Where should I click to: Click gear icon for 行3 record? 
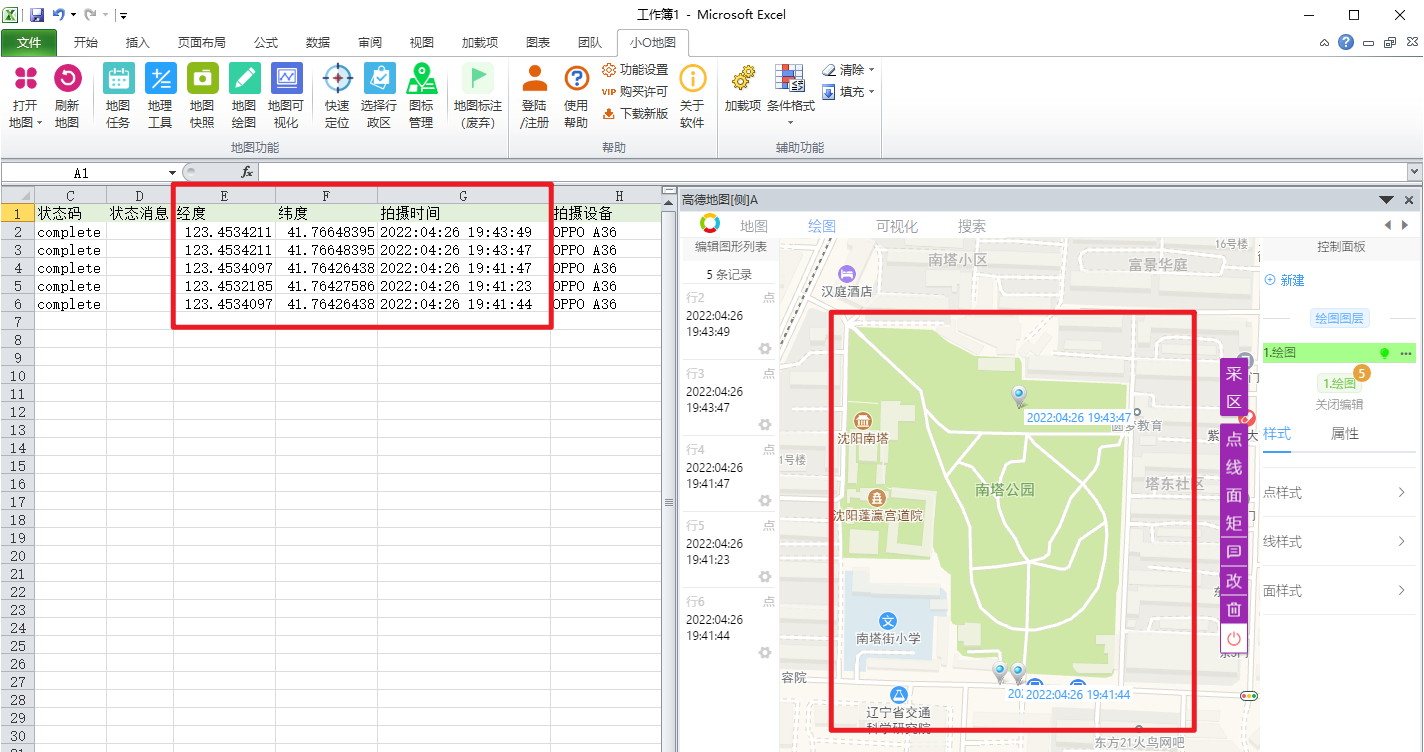(765, 425)
